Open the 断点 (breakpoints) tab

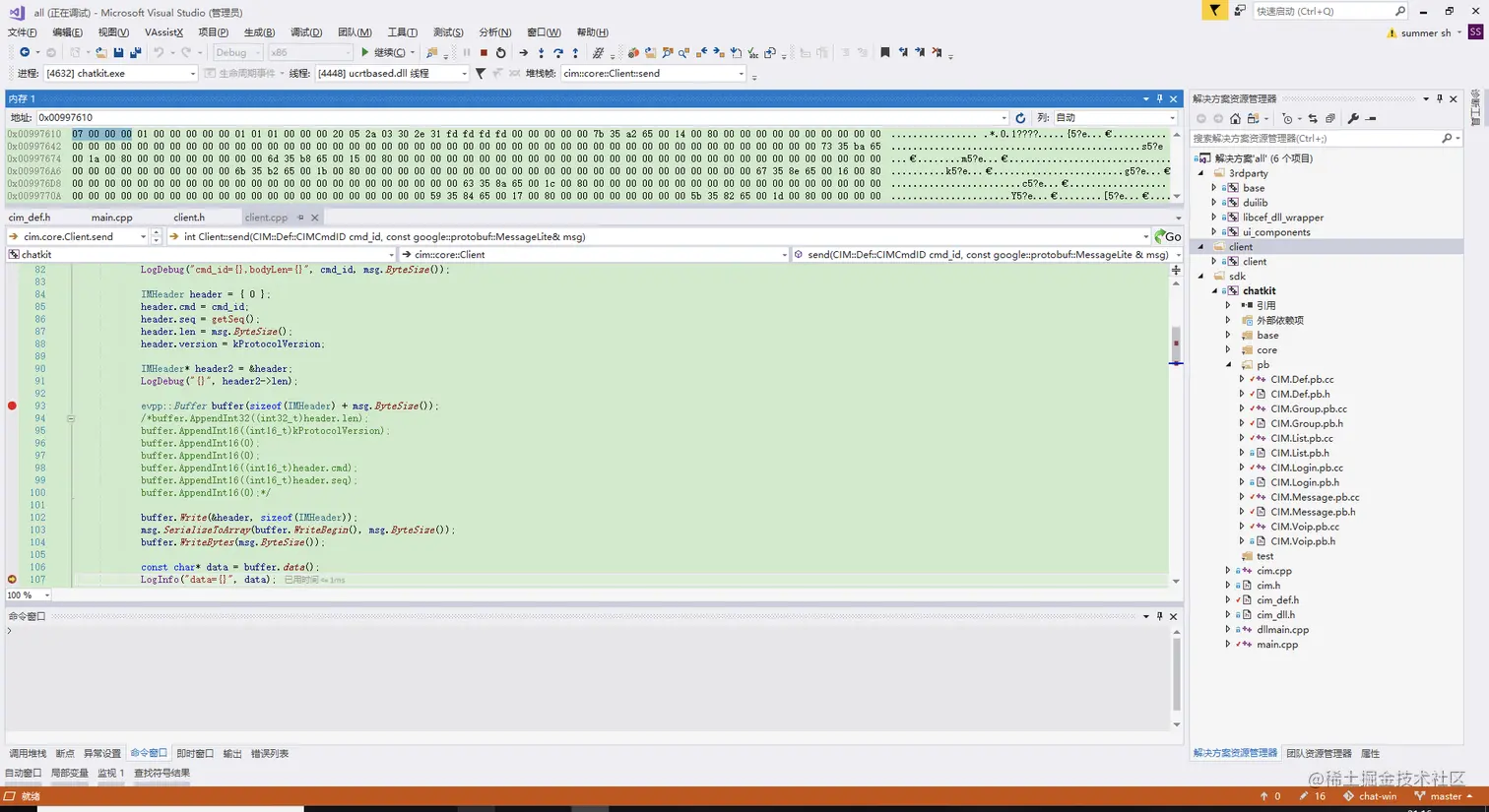(x=65, y=754)
